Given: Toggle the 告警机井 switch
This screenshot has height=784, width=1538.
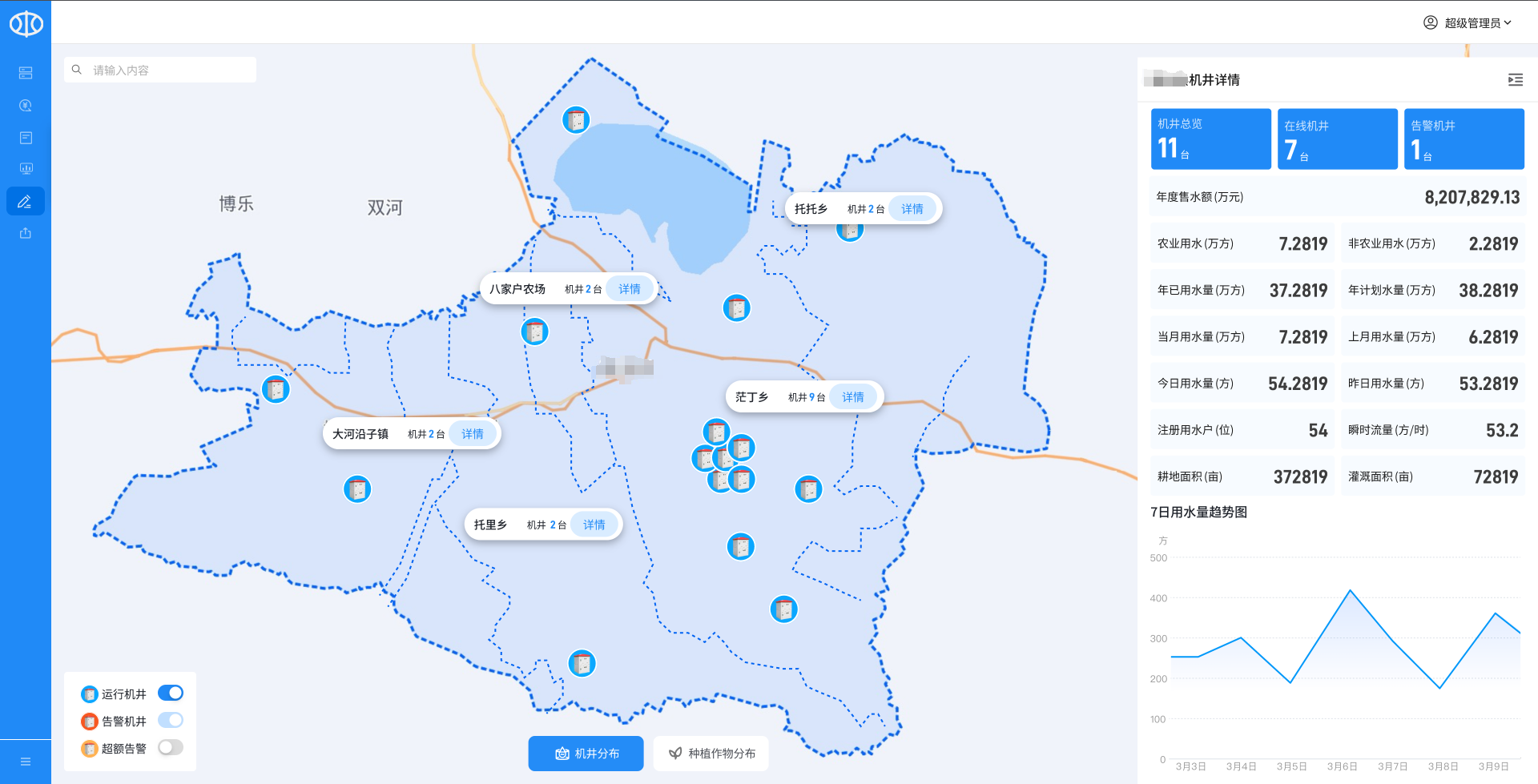Looking at the screenshot, I should pyautogui.click(x=171, y=720).
